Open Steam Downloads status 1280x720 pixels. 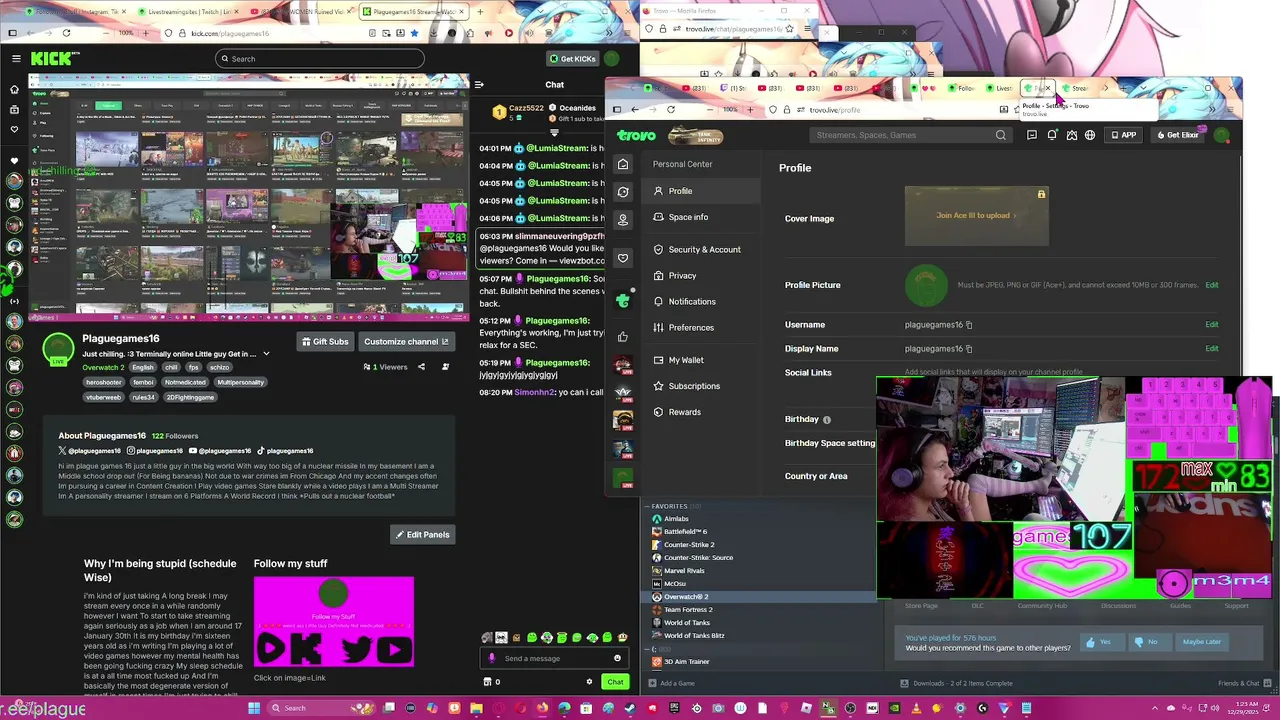[x=956, y=683]
